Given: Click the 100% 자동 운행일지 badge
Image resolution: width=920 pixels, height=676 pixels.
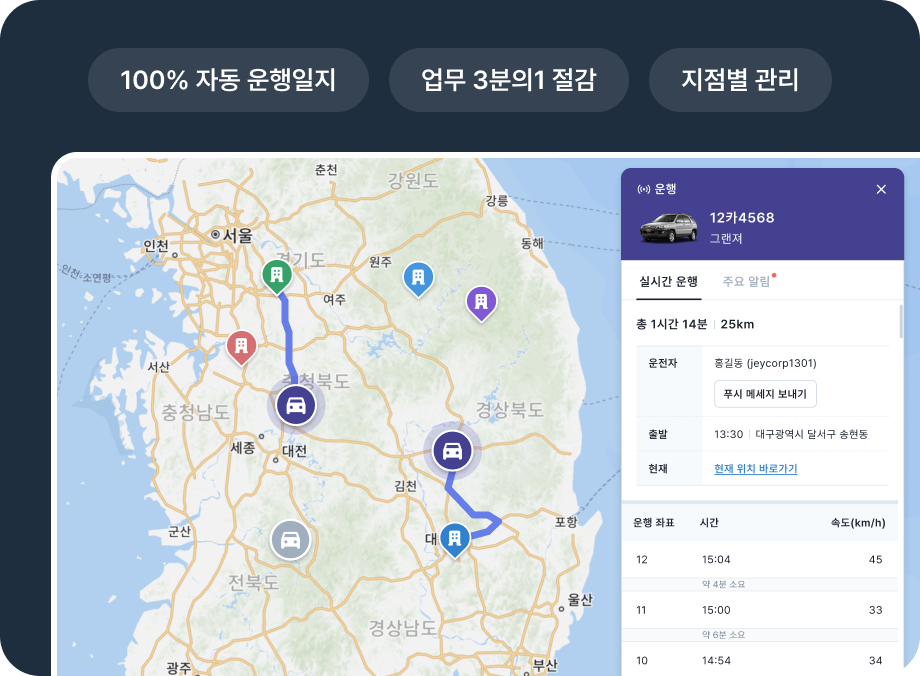Looking at the screenshot, I should click(x=227, y=78).
